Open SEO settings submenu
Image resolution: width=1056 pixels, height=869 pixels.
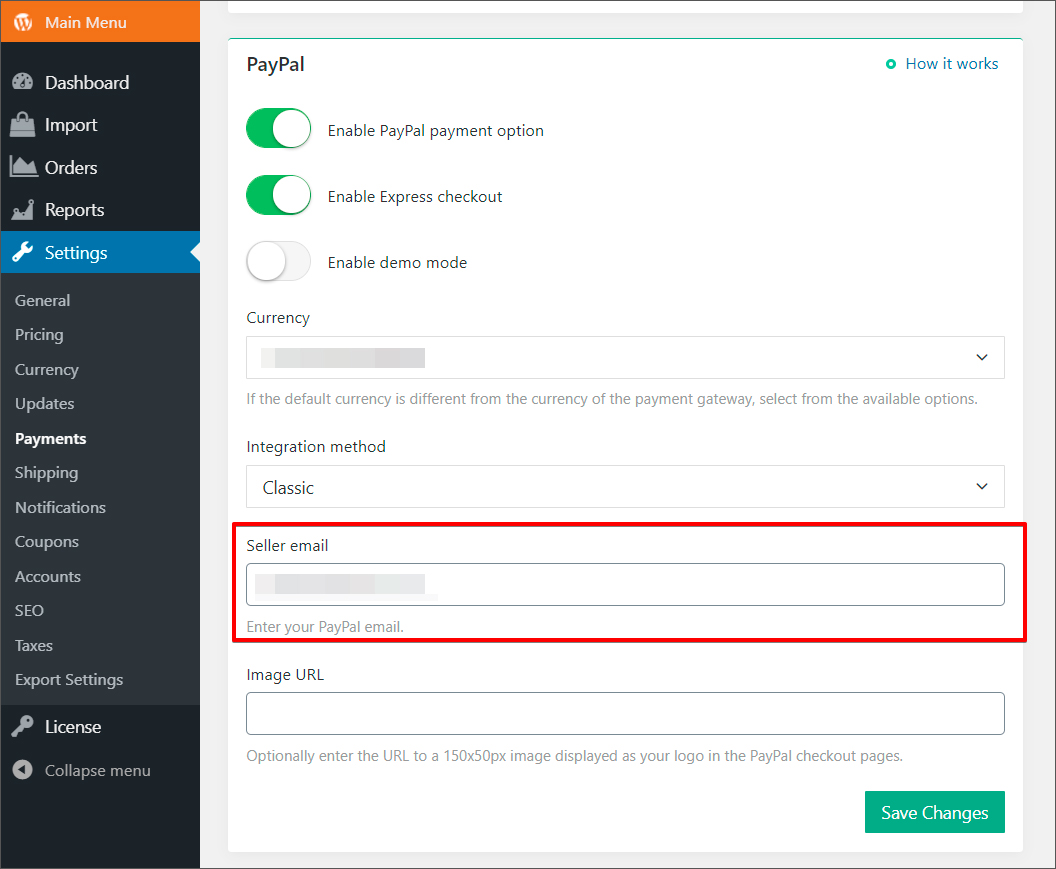click(29, 610)
